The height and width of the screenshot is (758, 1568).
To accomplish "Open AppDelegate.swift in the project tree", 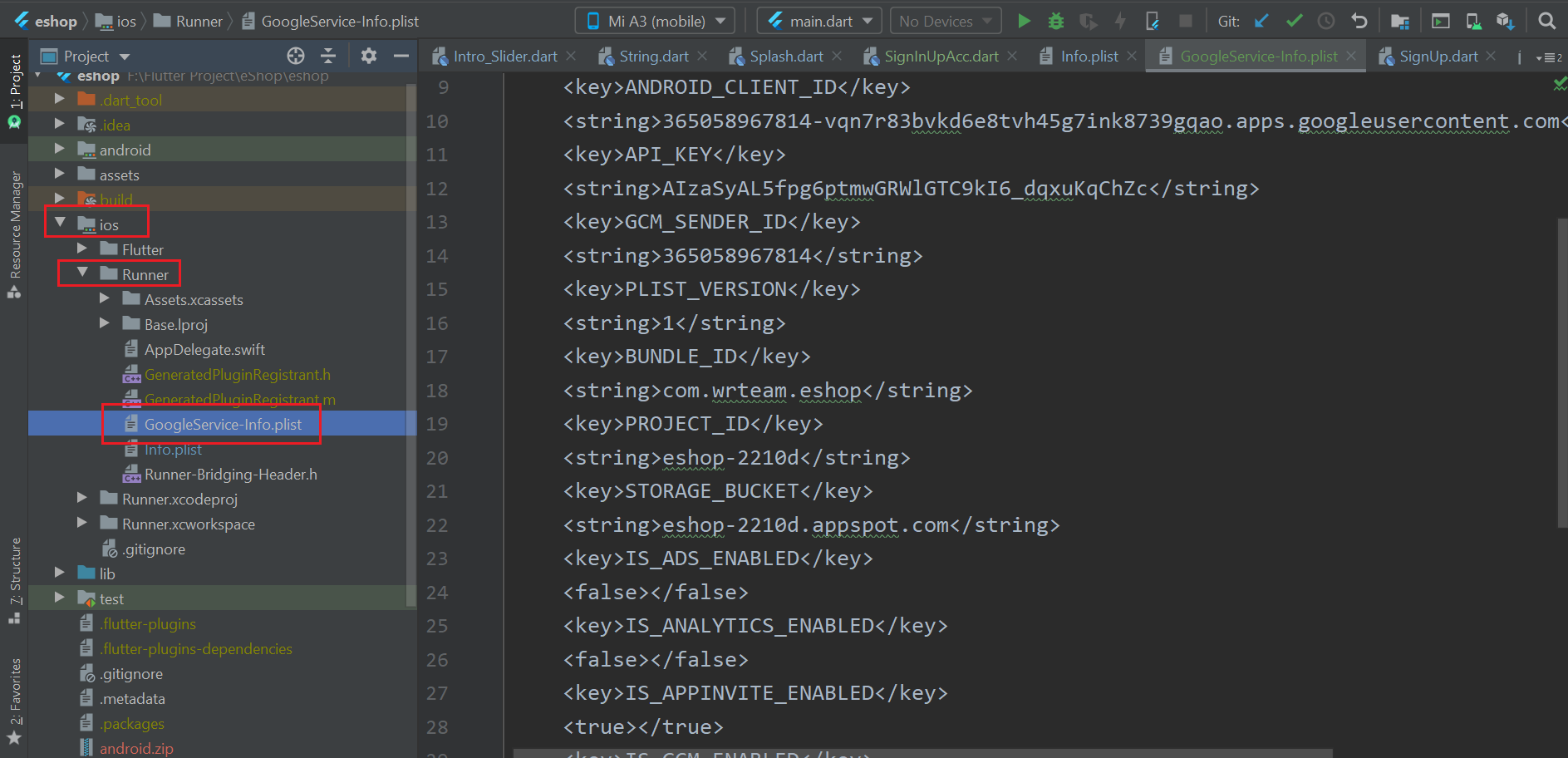I will click(x=204, y=350).
